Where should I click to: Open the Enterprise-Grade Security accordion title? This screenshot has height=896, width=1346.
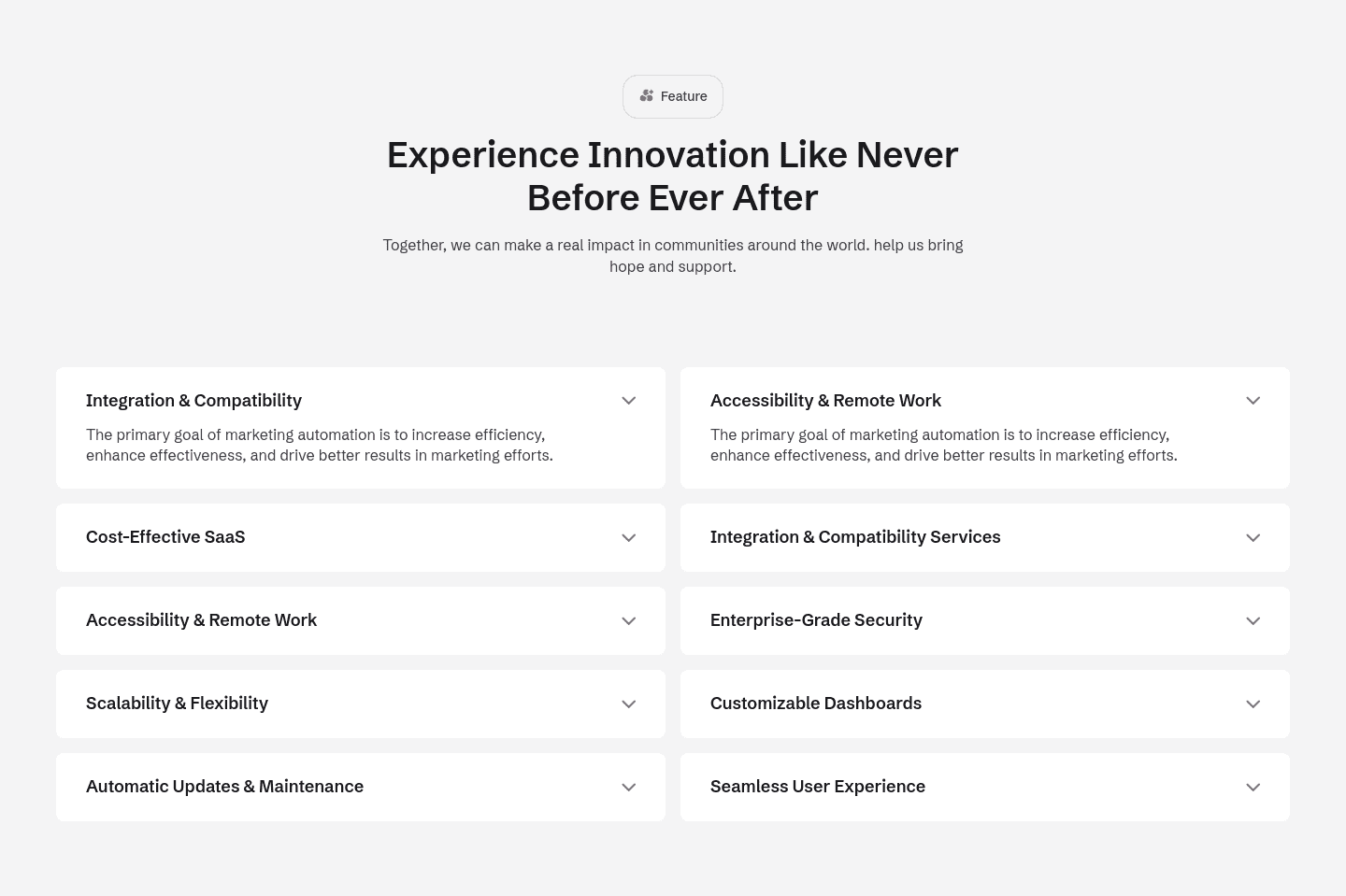tap(816, 620)
